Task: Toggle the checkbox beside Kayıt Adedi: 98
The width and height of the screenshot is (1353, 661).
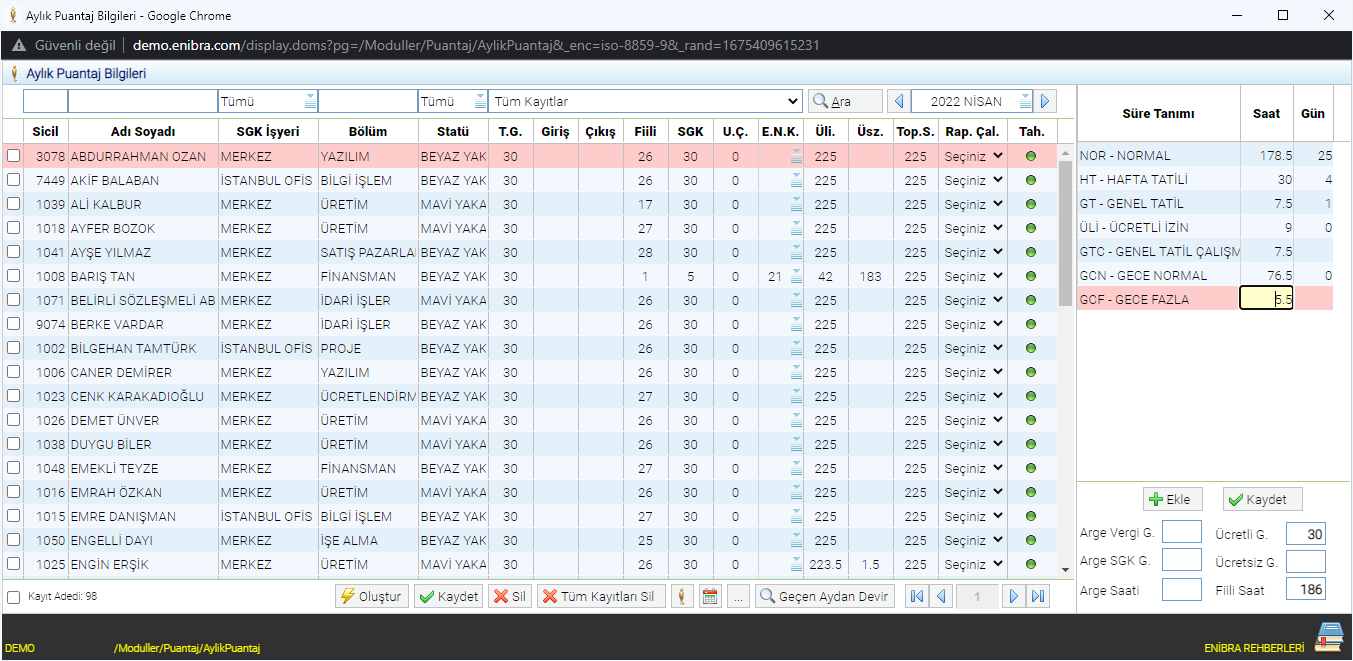Action: [13, 597]
